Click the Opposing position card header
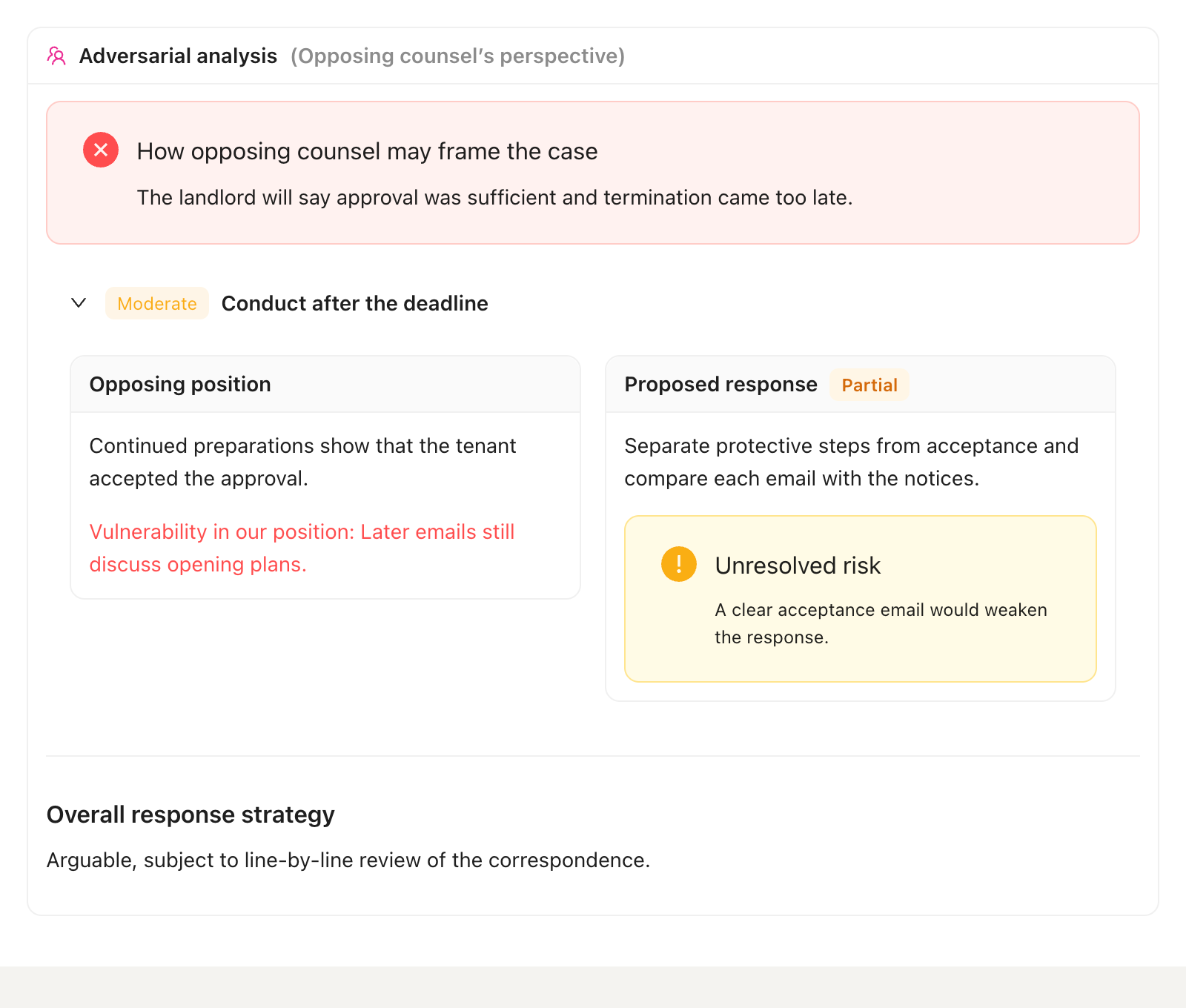1186x1008 pixels. 325,384
